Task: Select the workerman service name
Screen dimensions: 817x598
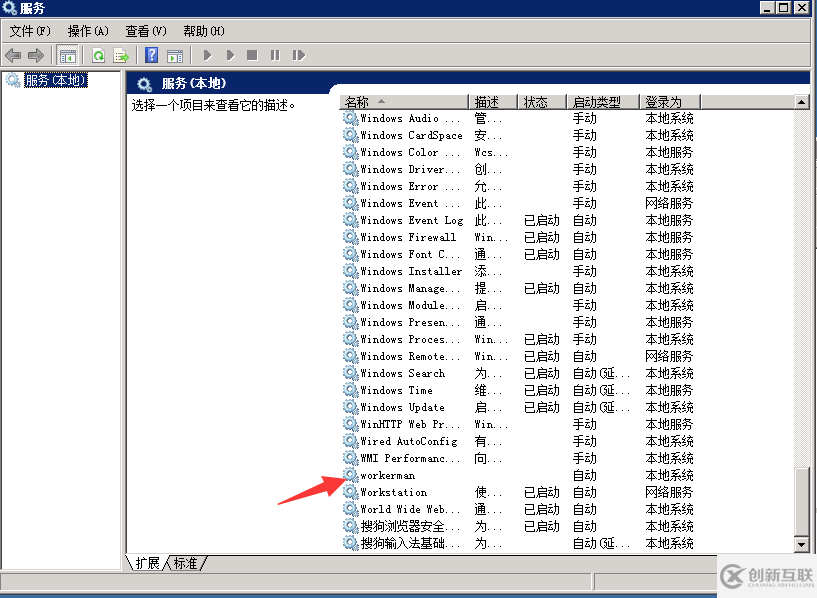Action: point(388,476)
